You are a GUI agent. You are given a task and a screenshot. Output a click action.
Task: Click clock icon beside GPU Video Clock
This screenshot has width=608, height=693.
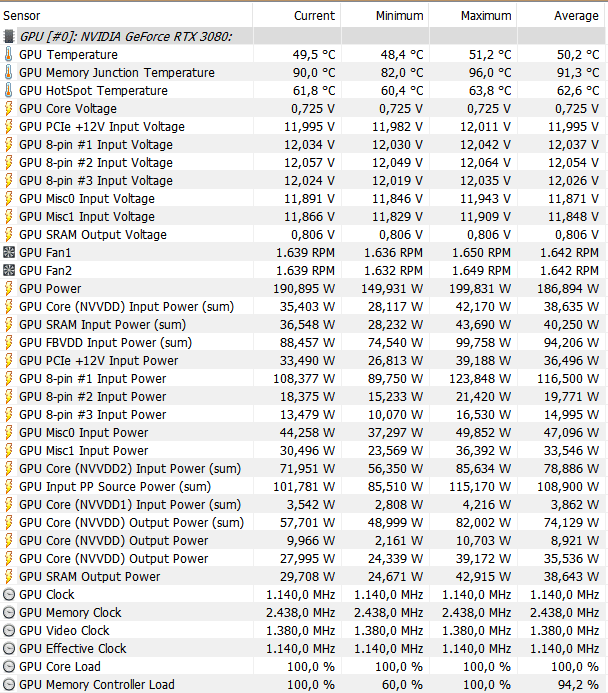tap(9, 631)
